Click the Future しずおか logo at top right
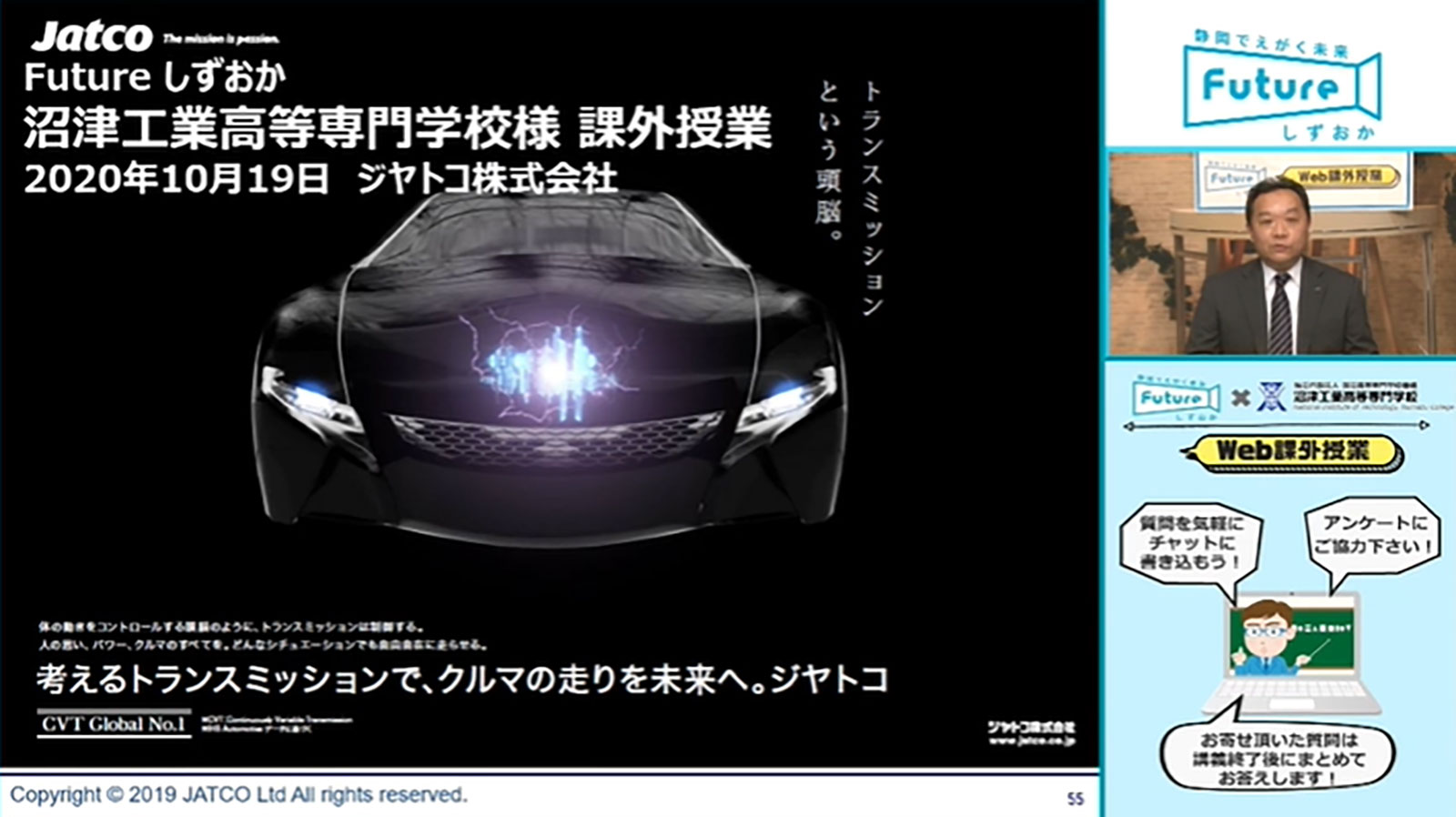The width and height of the screenshot is (1456, 817). [1281, 85]
